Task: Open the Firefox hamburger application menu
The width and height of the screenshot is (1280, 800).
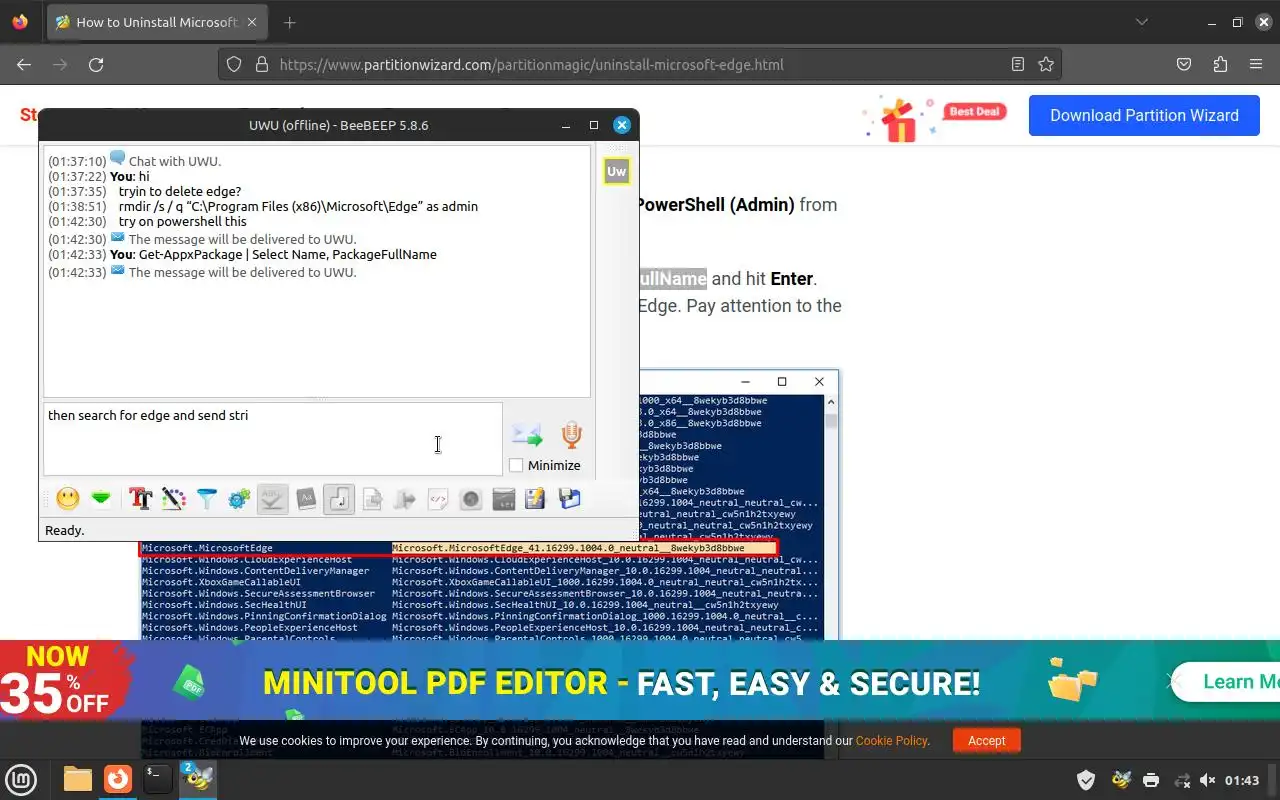Action: point(1256,64)
